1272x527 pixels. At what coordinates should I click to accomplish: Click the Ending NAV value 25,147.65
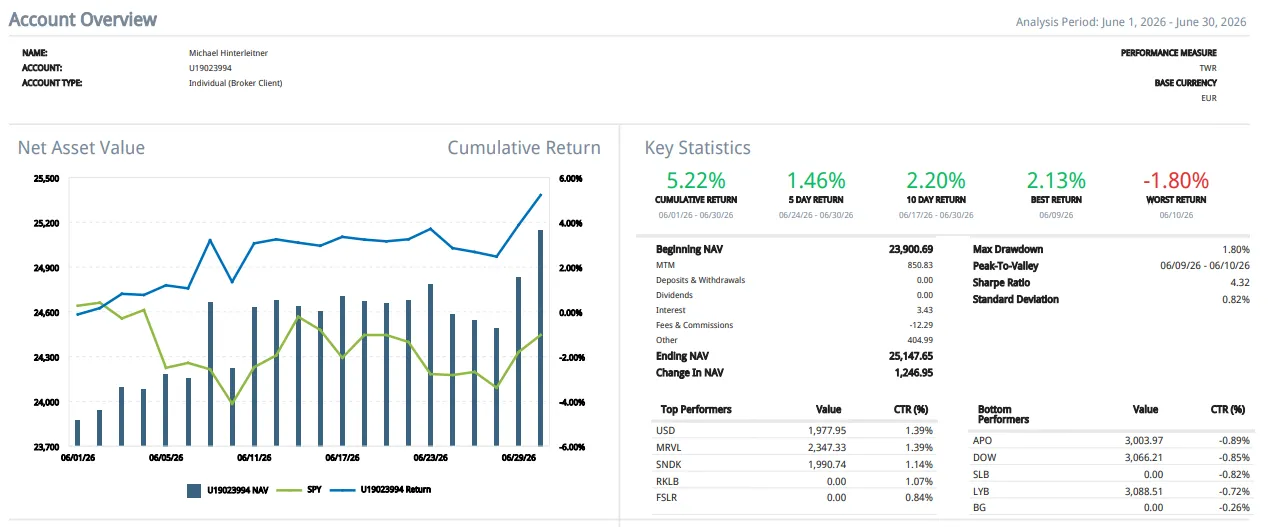click(910, 355)
